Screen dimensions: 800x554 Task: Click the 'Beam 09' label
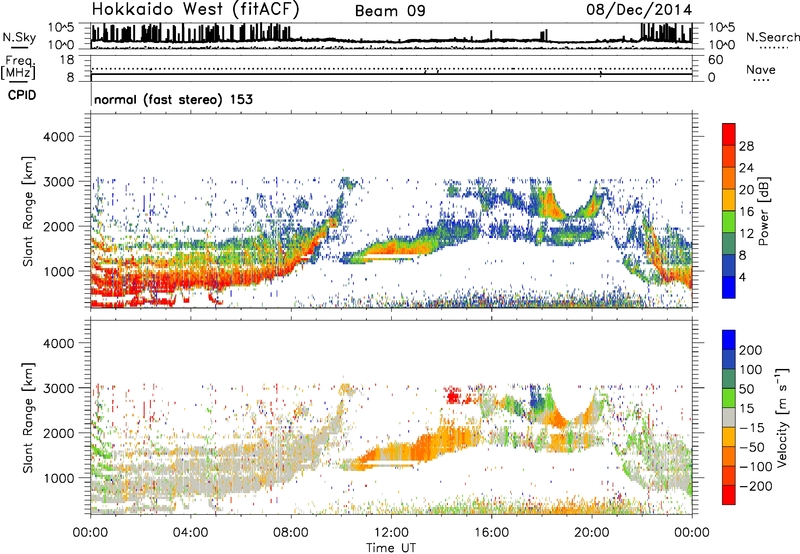pyautogui.click(x=390, y=11)
